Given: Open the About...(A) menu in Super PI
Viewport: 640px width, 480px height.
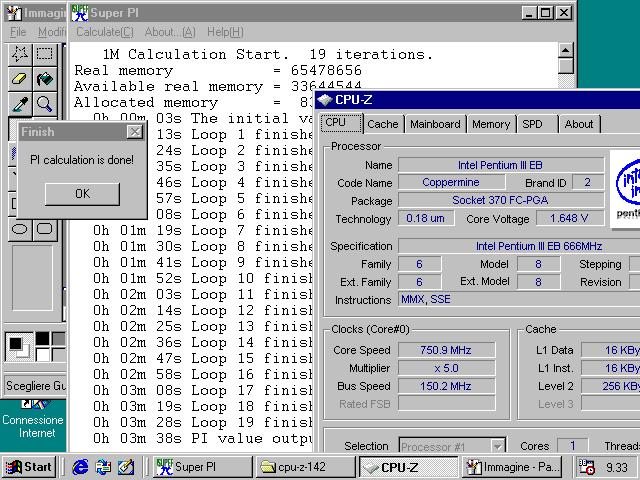Looking at the screenshot, I should [x=170, y=32].
